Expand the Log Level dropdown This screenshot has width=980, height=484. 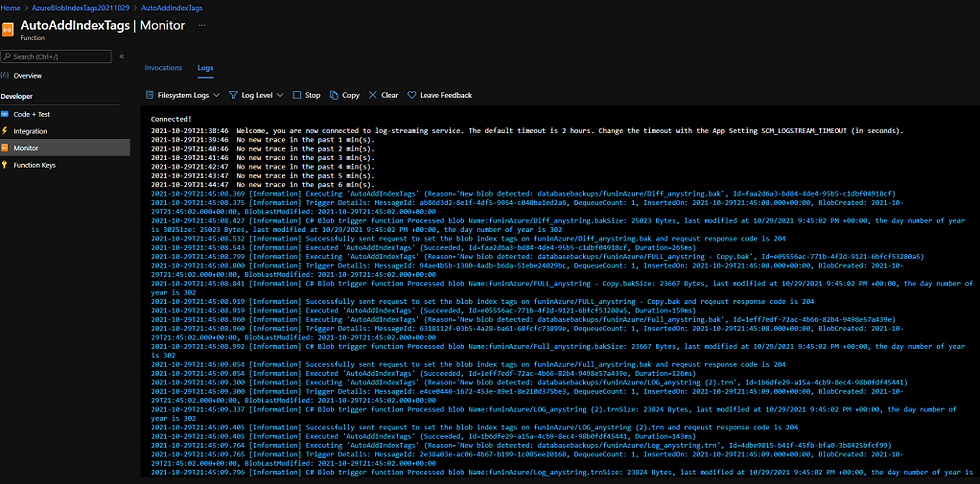[x=279, y=95]
